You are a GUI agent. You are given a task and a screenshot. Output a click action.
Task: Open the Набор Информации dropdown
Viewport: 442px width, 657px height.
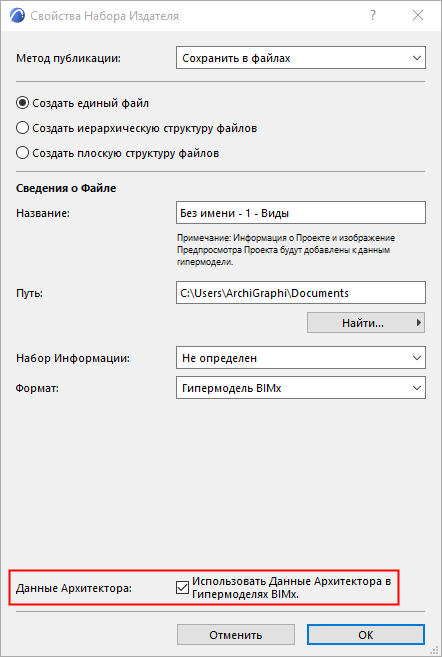301,358
